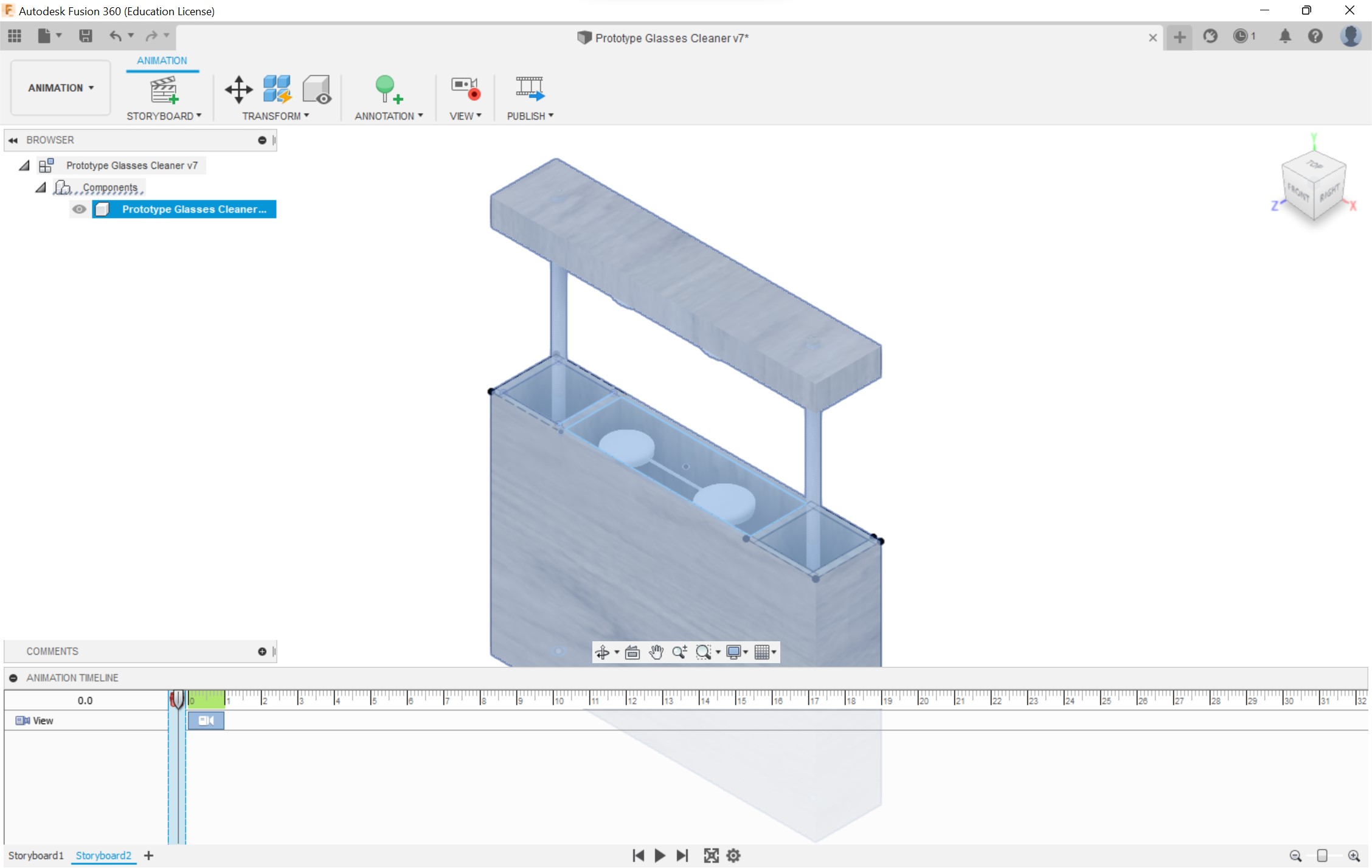Open Display Settings monitor icon

[733, 652]
